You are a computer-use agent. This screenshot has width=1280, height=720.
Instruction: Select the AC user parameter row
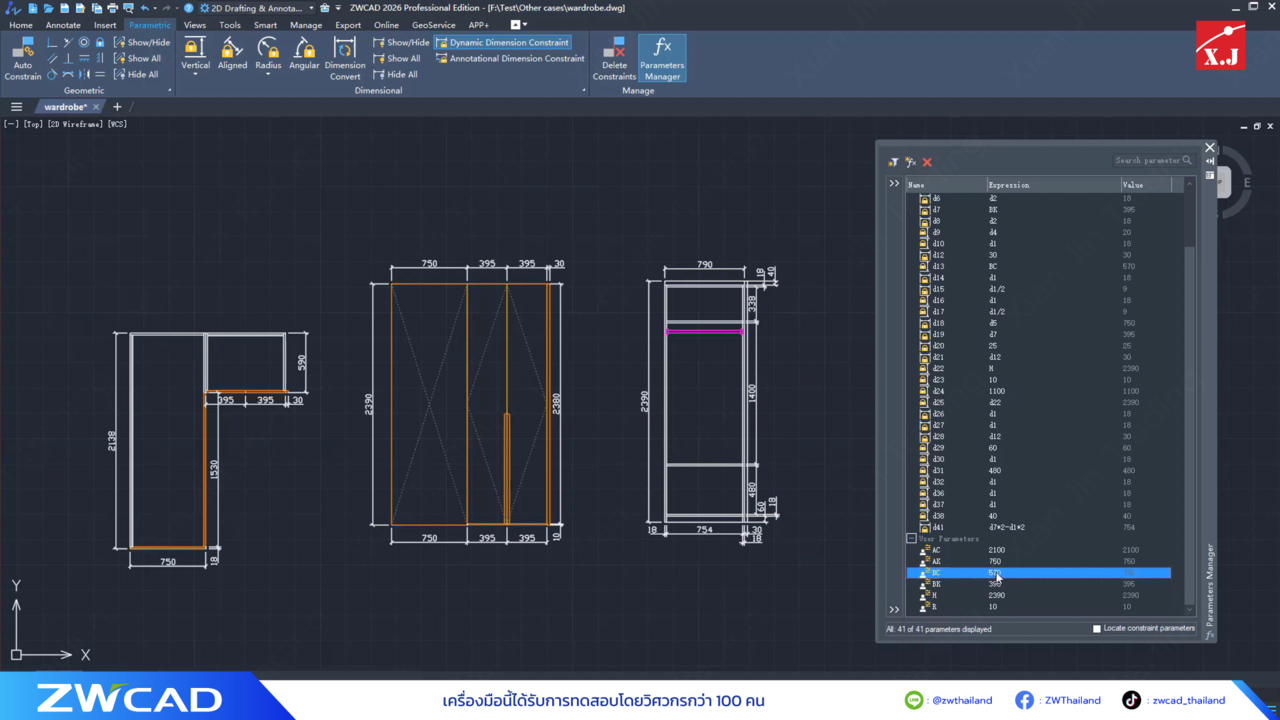tap(1038, 550)
